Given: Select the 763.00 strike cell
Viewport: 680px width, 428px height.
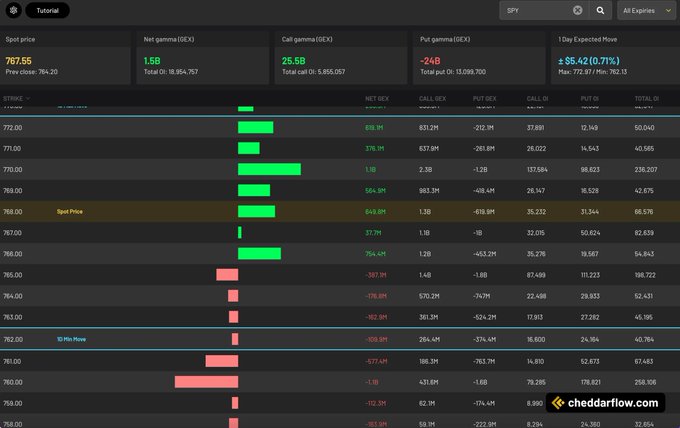Looking at the screenshot, I should point(13,317).
